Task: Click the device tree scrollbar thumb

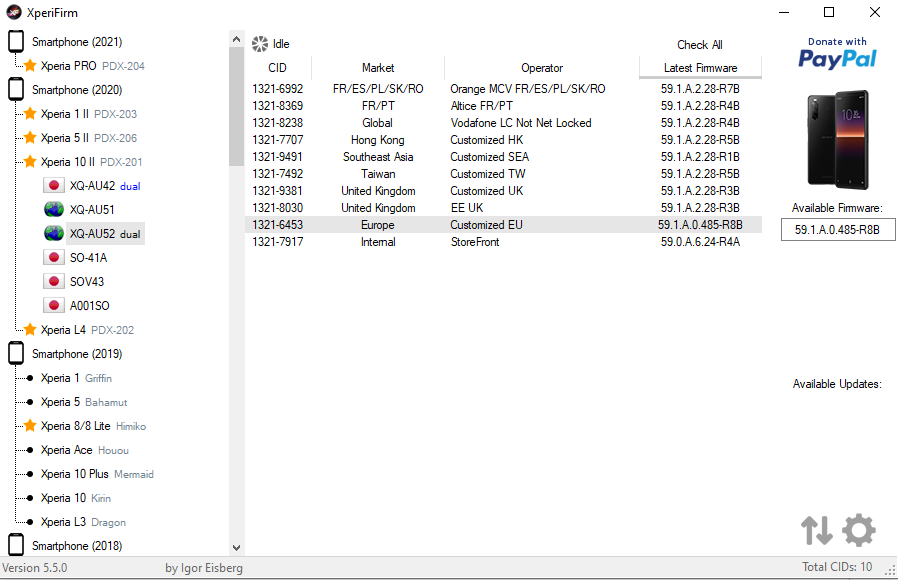Action: [237, 106]
